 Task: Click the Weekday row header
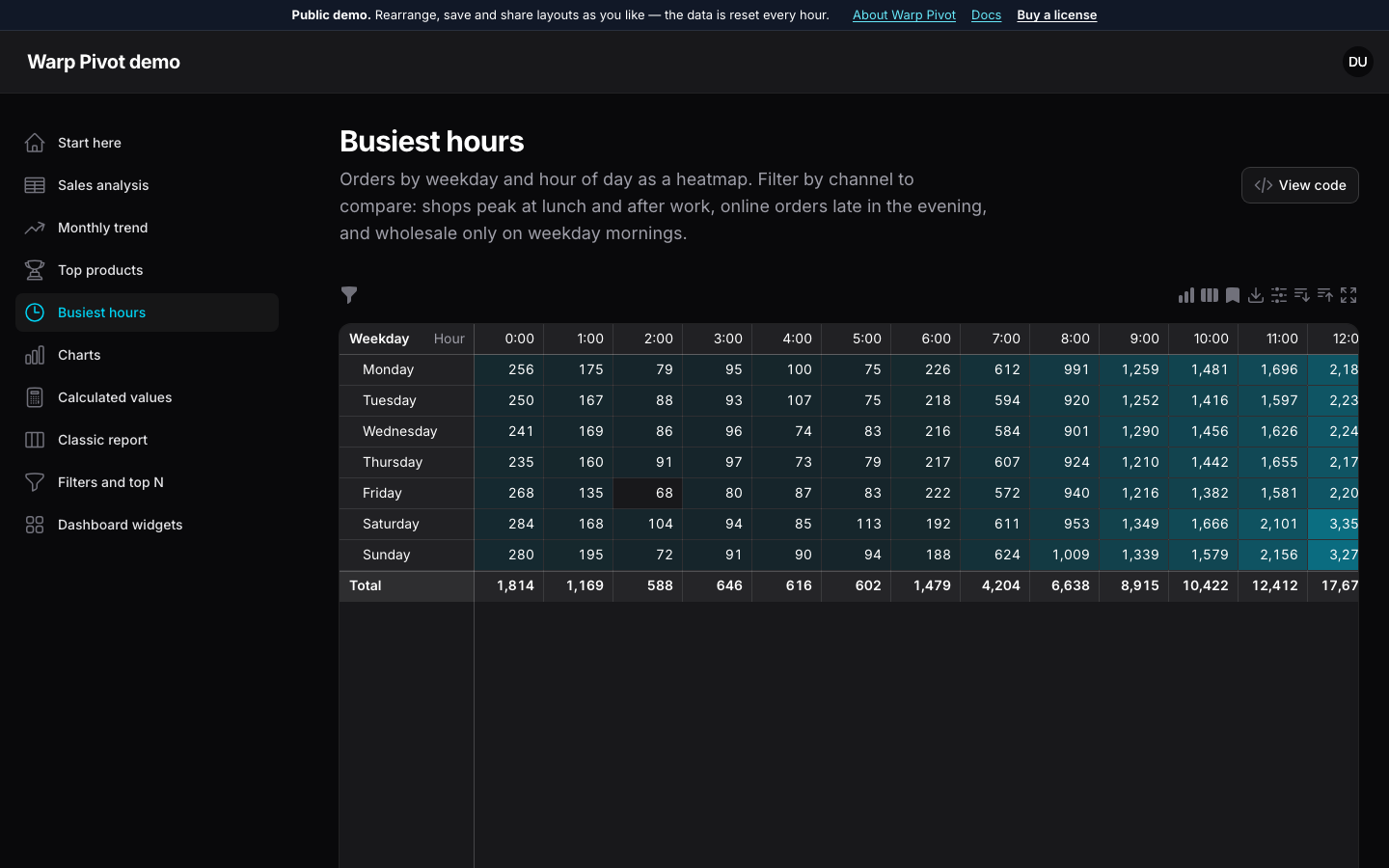[379, 339]
